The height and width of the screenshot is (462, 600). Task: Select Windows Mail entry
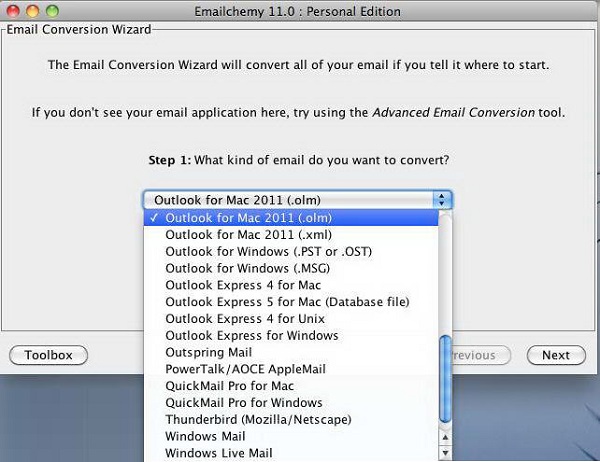click(291, 436)
